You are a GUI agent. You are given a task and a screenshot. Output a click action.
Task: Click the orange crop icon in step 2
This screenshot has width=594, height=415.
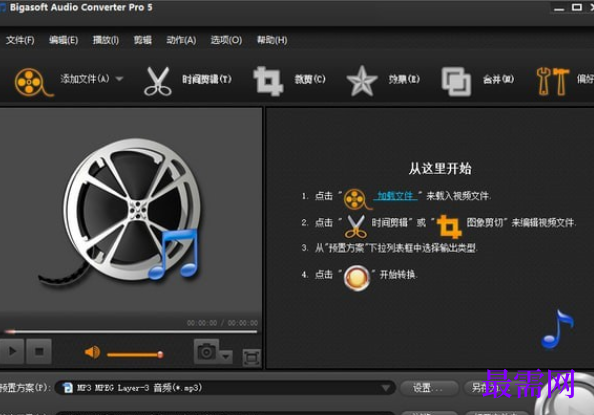[449, 226]
